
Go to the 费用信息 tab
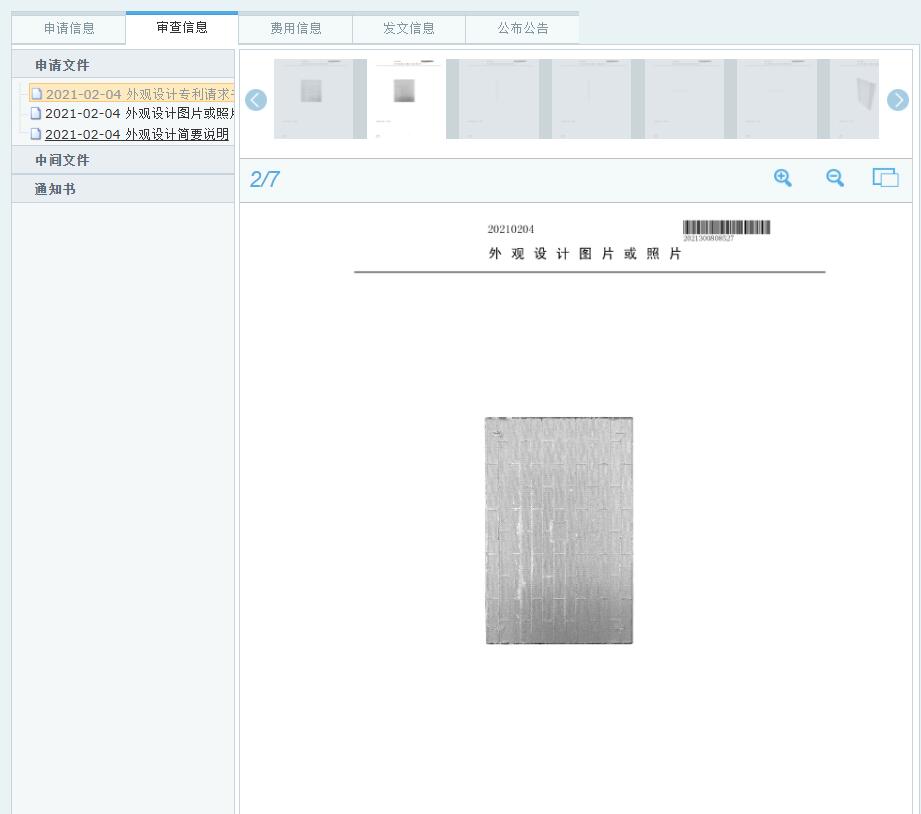pos(296,28)
